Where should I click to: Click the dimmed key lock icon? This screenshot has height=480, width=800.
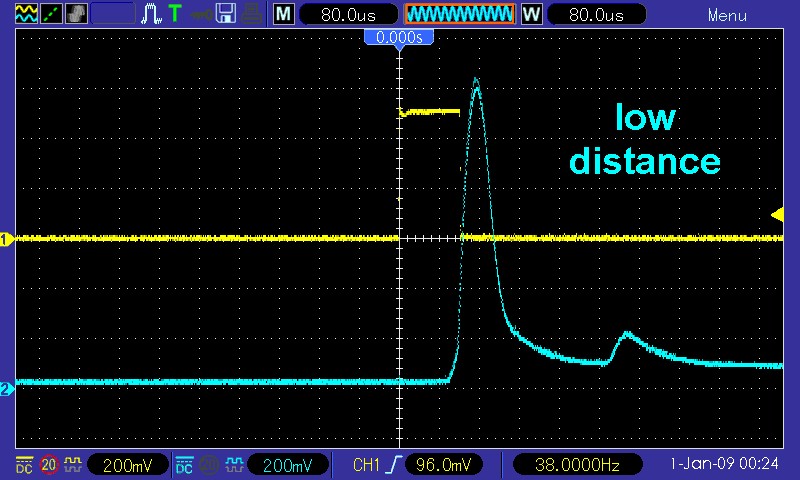point(202,14)
